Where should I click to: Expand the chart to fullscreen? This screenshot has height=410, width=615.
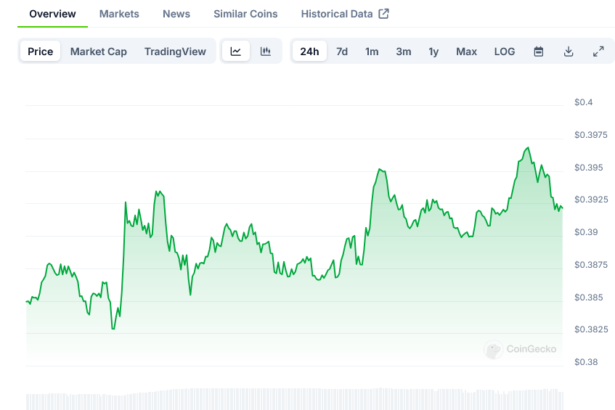pyautogui.click(x=598, y=51)
